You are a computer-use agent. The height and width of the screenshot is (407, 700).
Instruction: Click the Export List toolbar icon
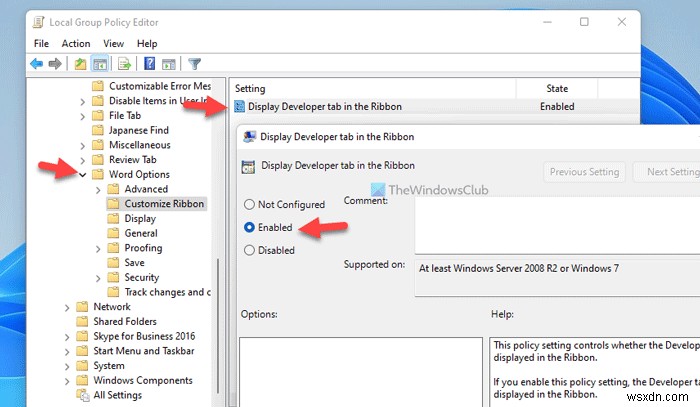124,64
